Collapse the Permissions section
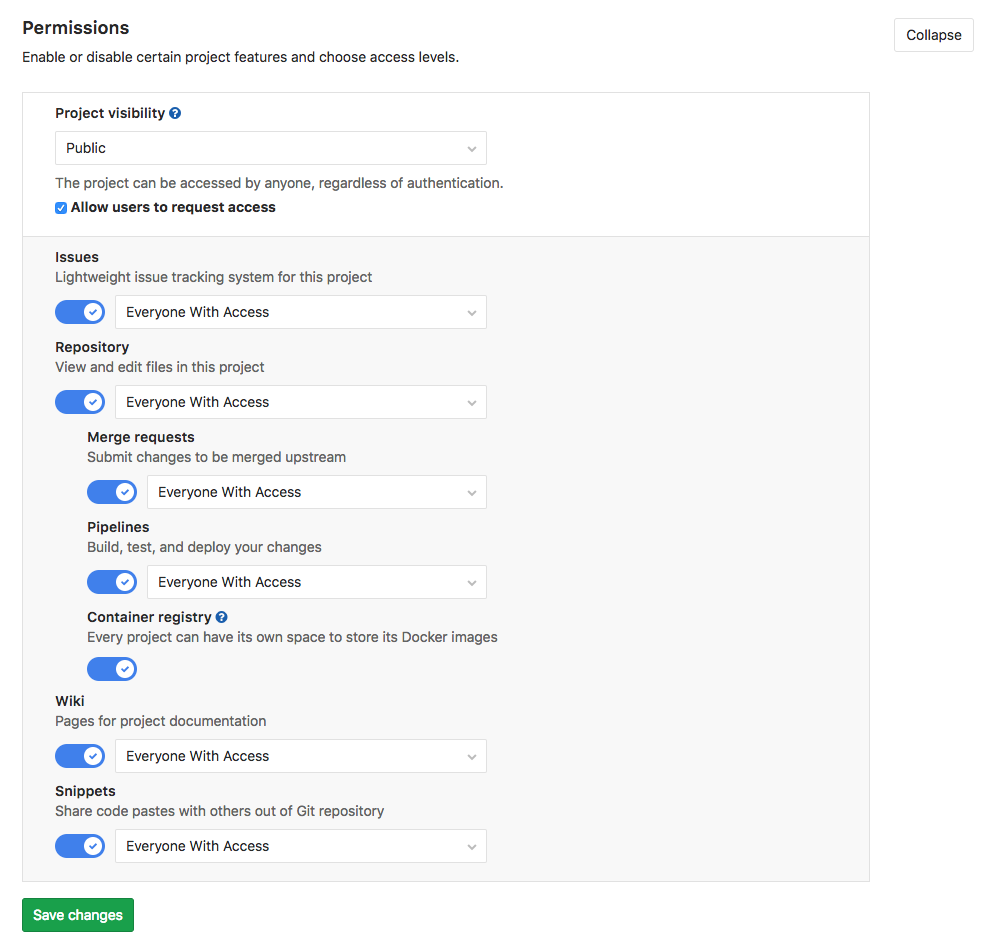Image resolution: width=987 pixels, height=938 pixels. tap(932, 34)
